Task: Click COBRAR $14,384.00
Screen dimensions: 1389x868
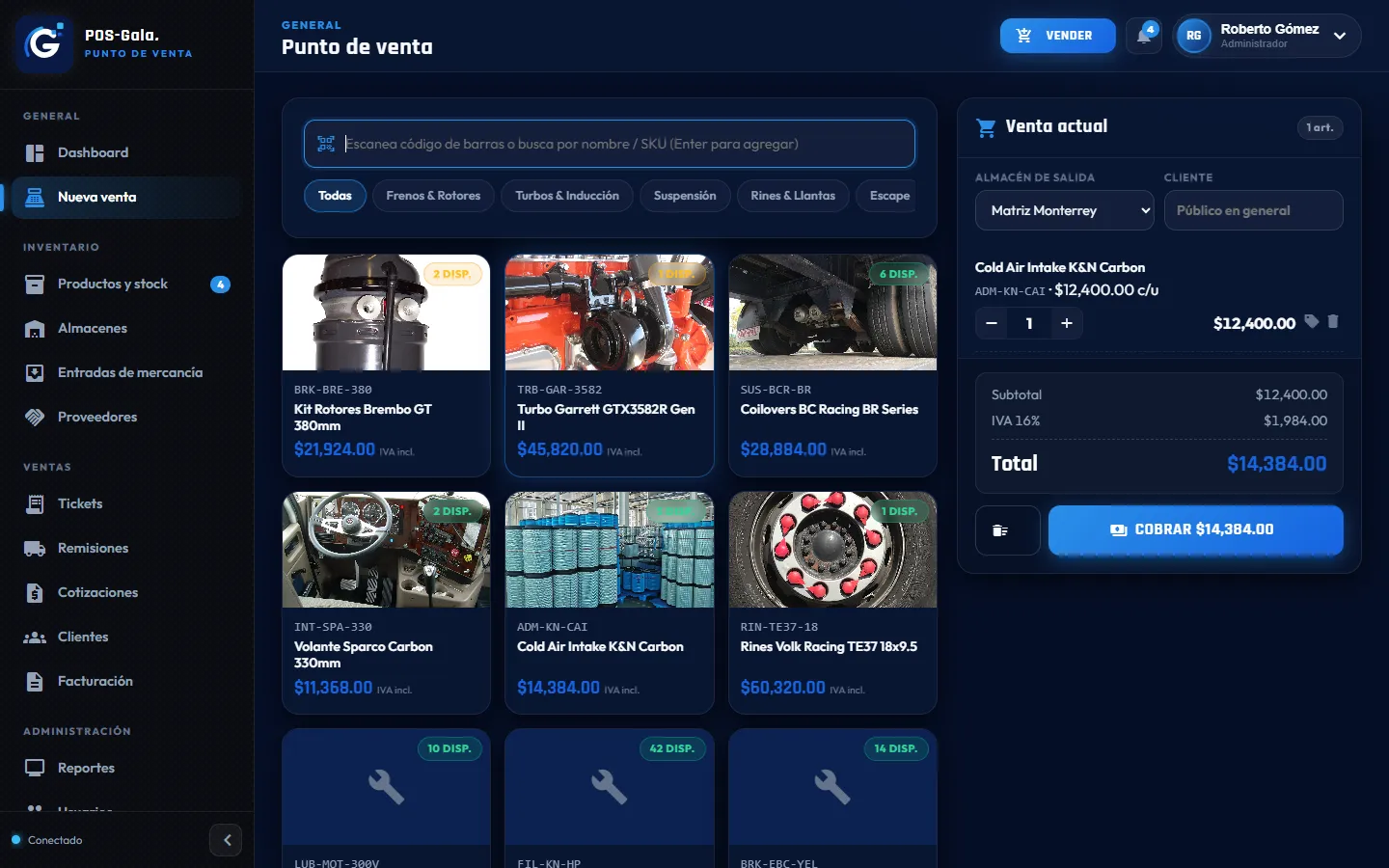Action: tap(1195, 530)
